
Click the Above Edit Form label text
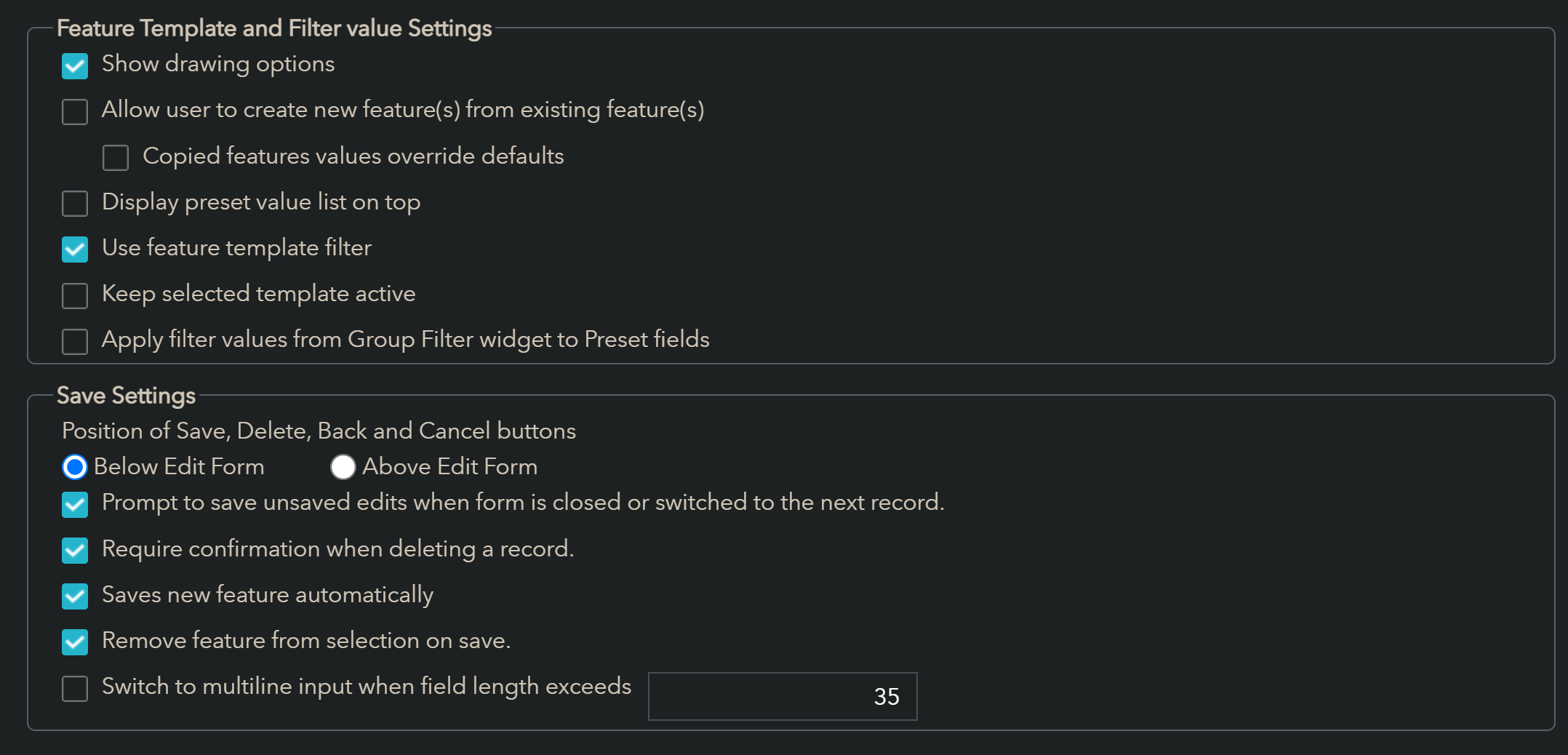[x=449, y=467]
